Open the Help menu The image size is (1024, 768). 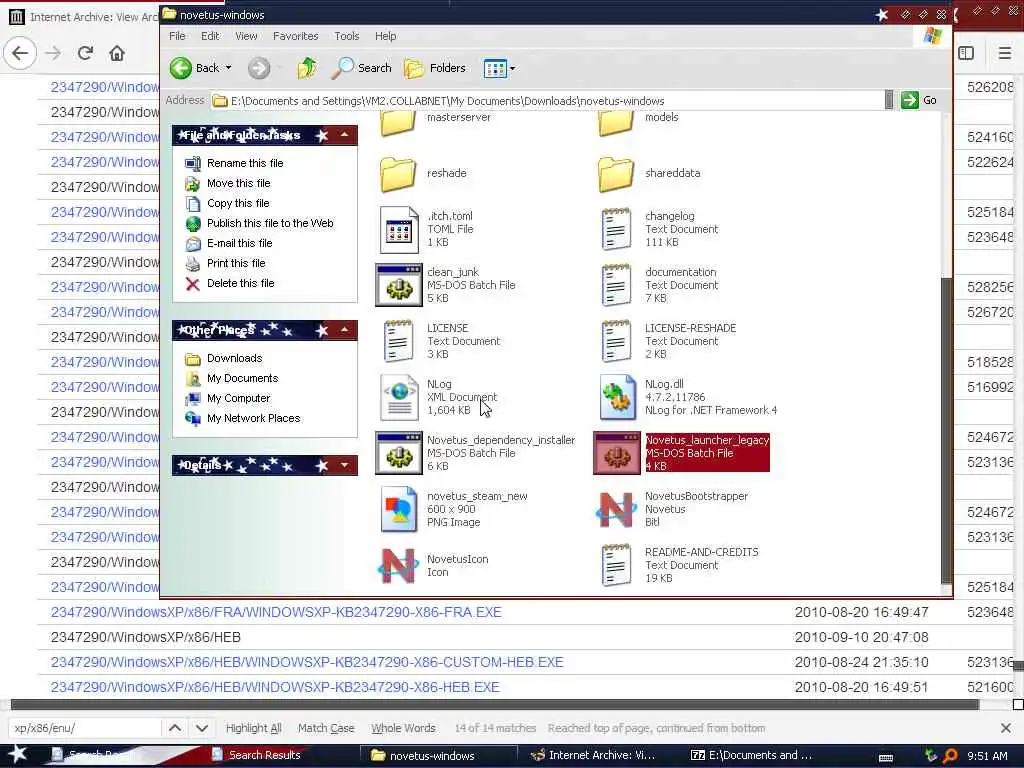[385, 36]
